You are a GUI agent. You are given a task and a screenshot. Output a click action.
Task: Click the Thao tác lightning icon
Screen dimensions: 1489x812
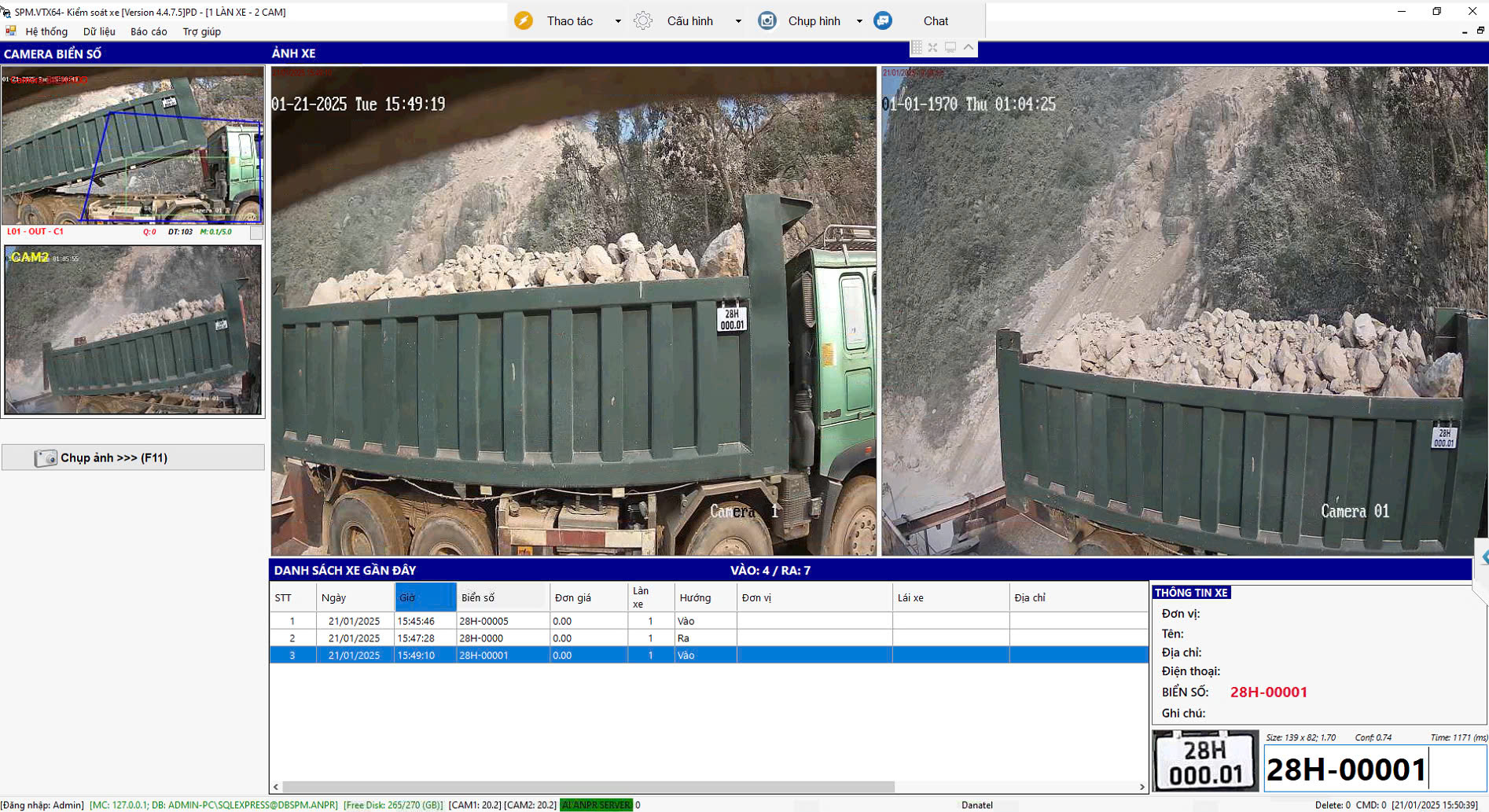524,20
